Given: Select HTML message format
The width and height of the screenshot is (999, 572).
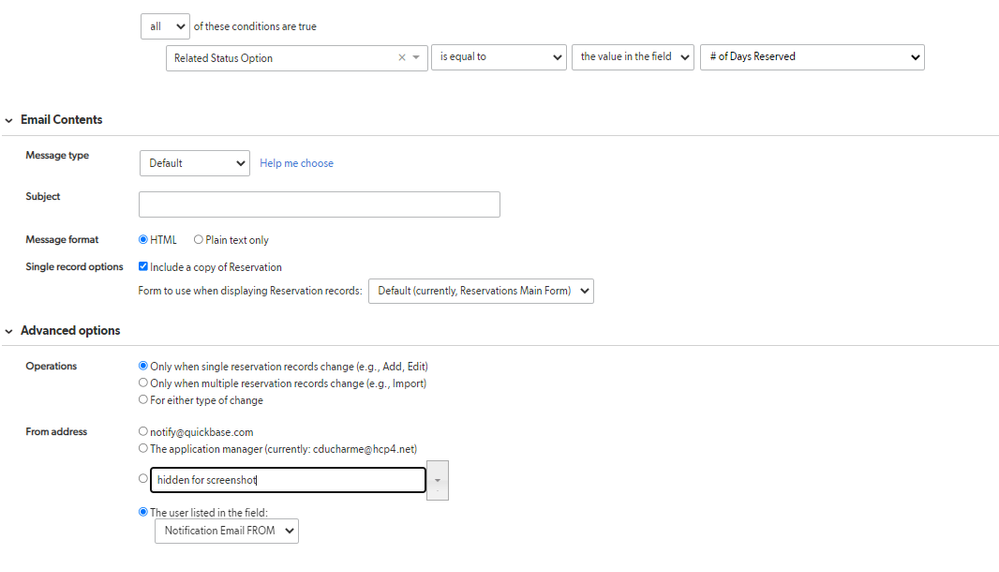Looking at the screenshot, I should pos(143,240).
